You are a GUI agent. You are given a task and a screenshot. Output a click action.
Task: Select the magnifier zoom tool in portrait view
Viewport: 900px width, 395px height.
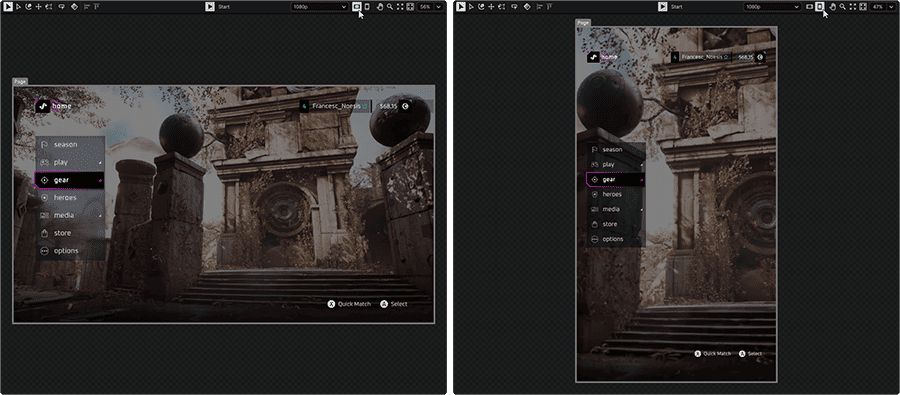(843, 7)
